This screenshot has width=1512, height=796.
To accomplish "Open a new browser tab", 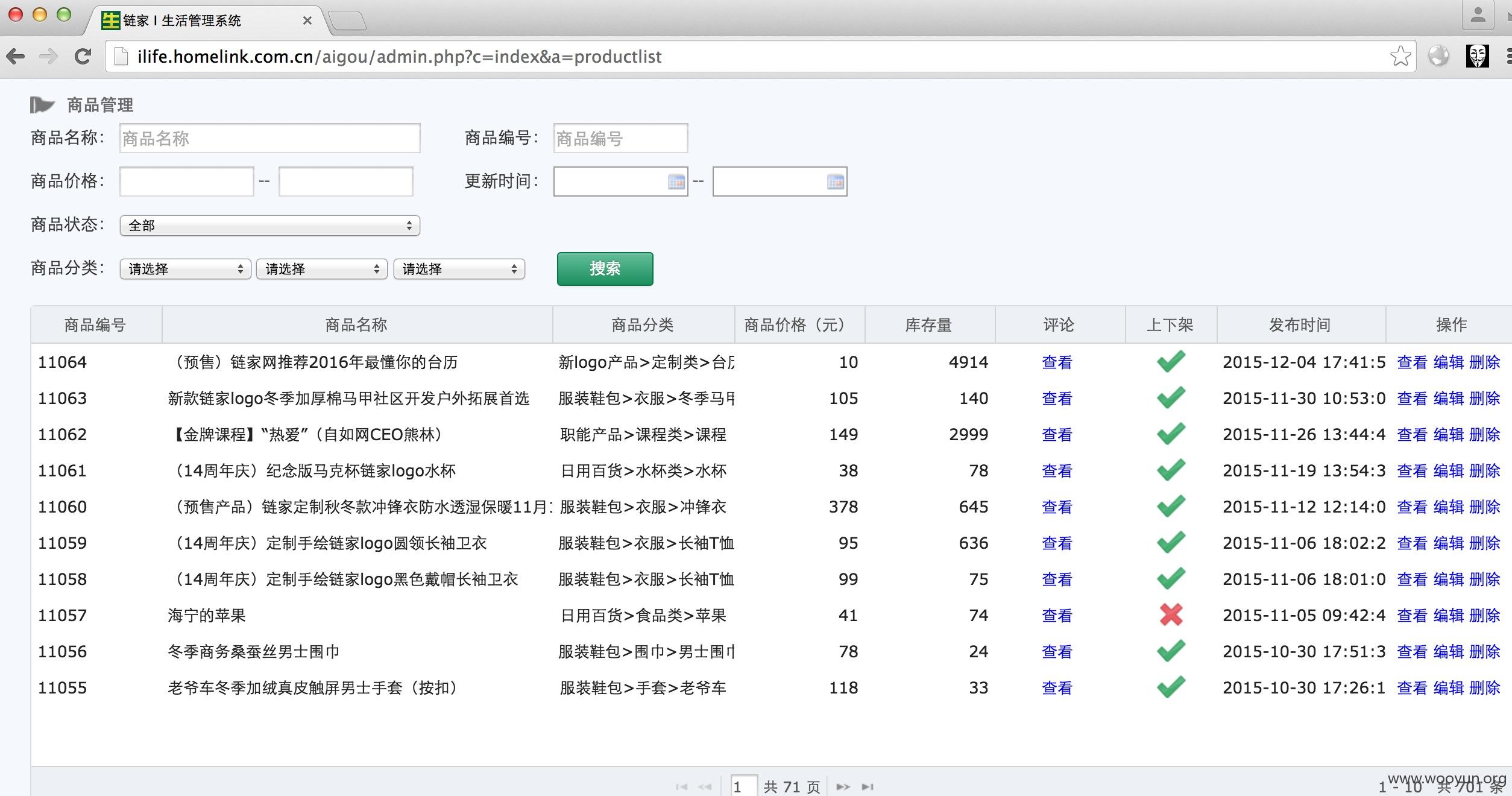I will click(348, 21).
